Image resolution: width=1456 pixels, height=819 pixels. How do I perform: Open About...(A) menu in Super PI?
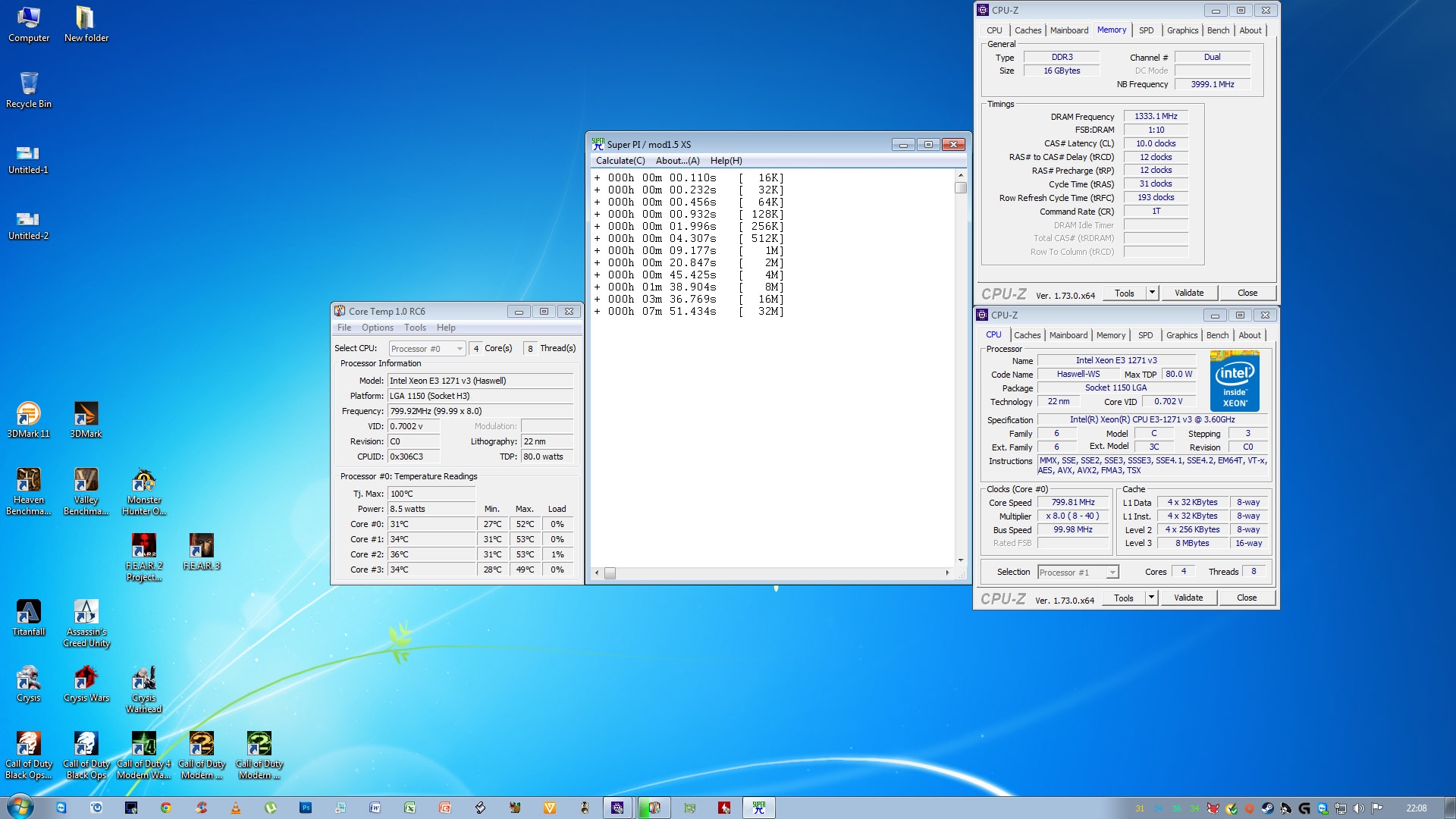point(677,161)
